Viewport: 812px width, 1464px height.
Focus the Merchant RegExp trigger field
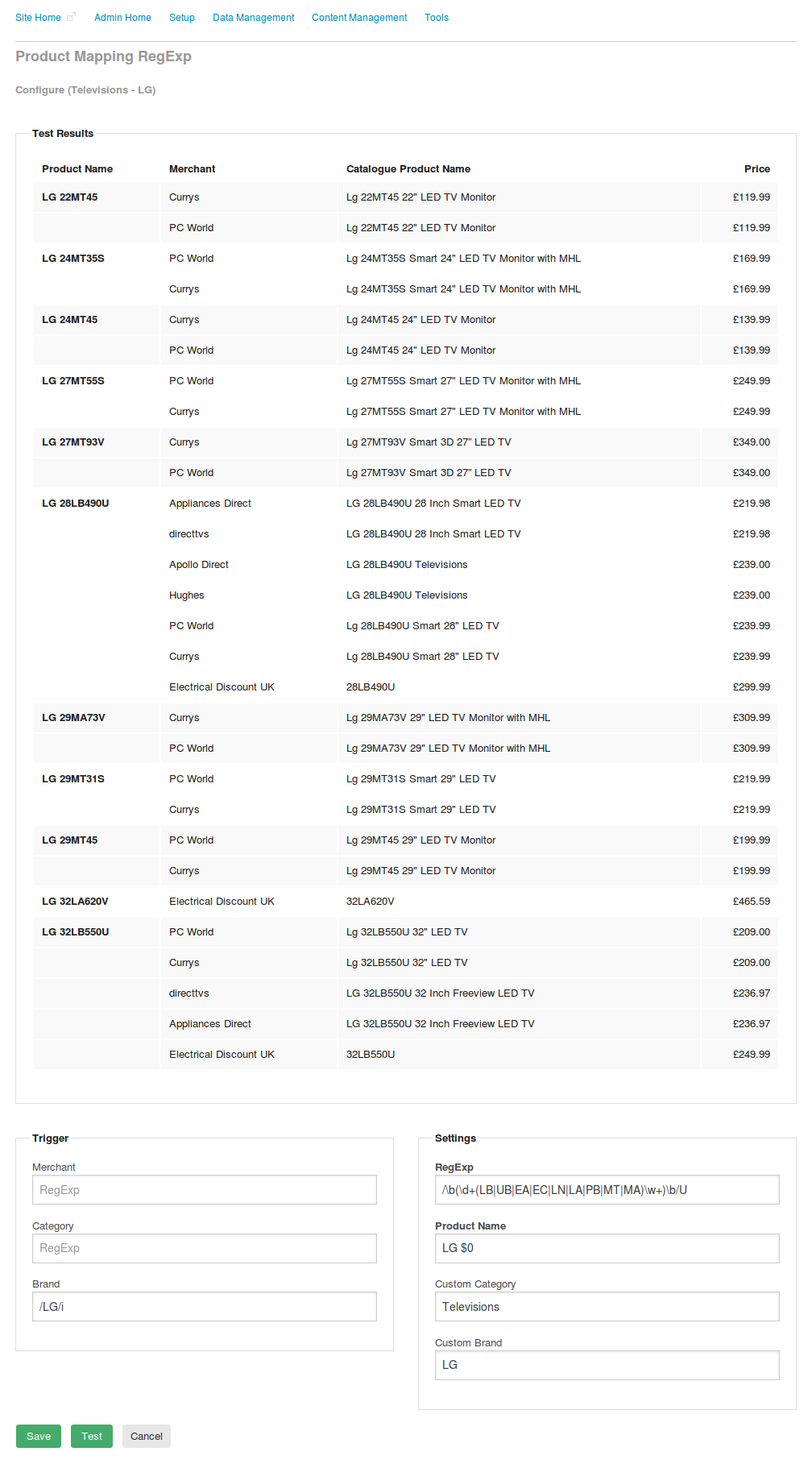205,1189
